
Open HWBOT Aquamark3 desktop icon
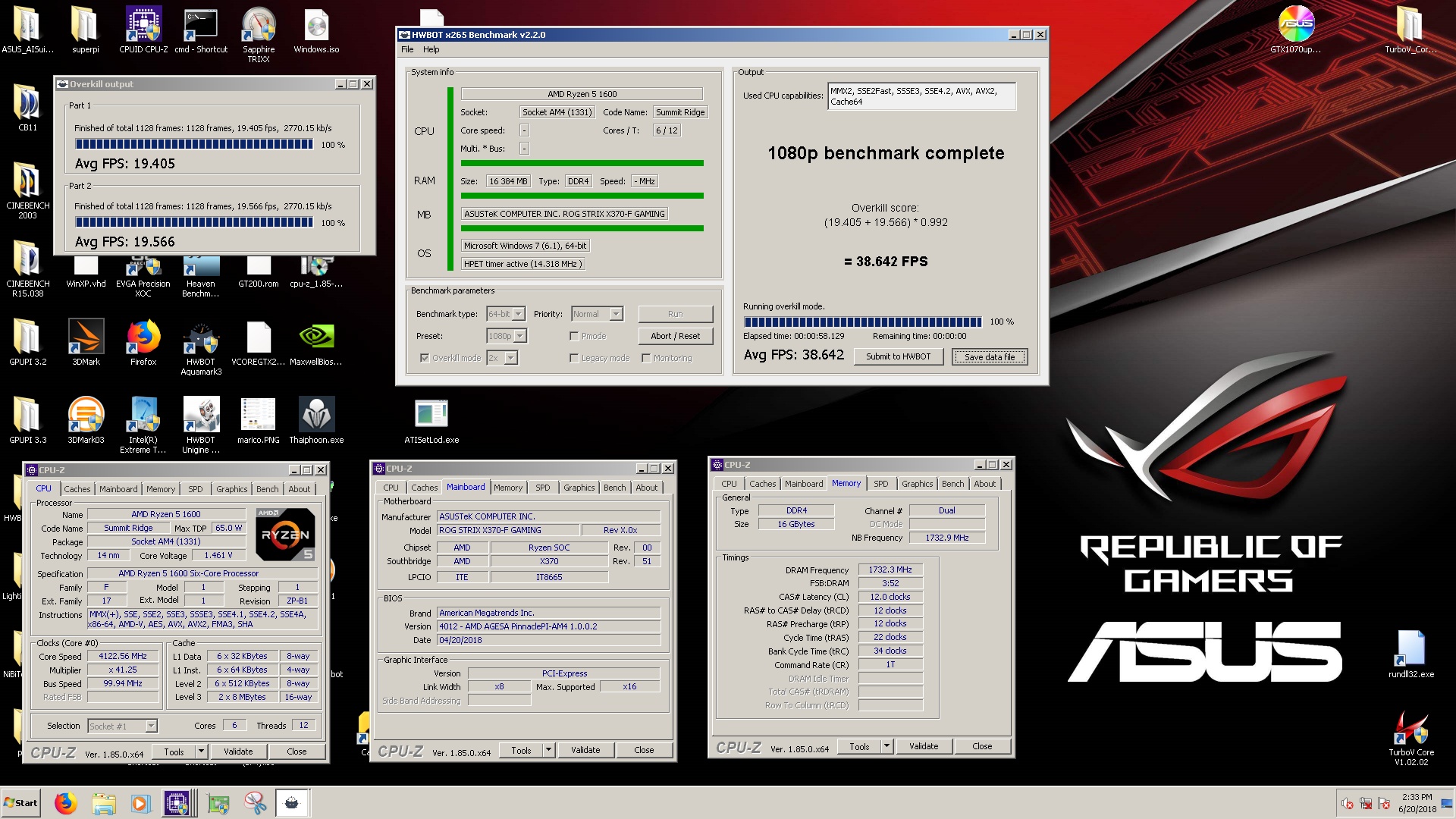[x=201, y=347]
